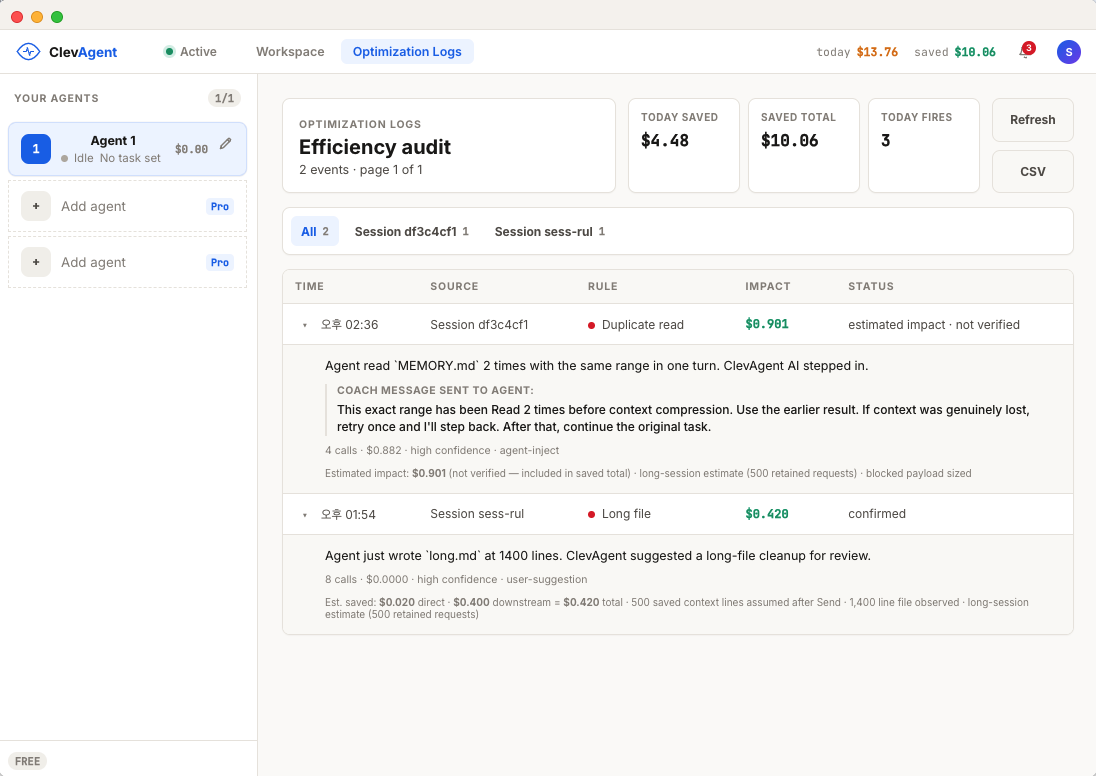Open the user avatar 'S' menu
The width and height of the screenshot is (1096, 776).
point(1068,52)
